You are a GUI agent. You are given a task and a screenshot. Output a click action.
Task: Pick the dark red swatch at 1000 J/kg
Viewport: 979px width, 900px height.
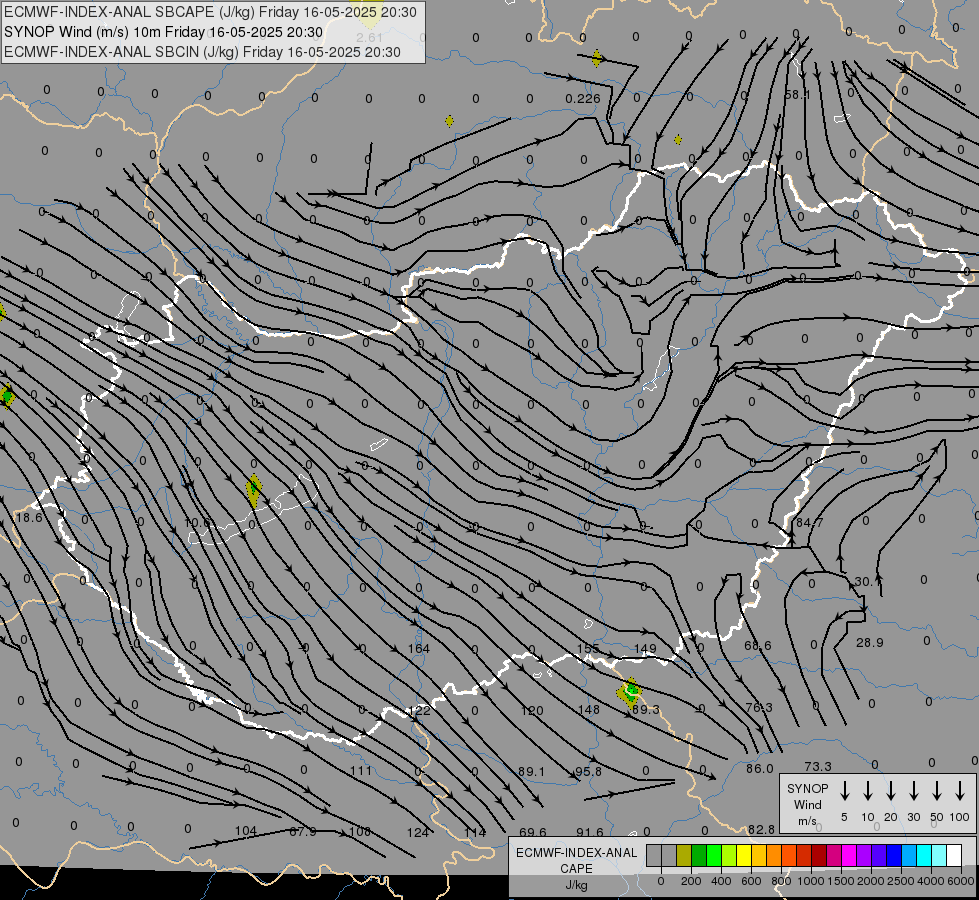coord(819,856)
